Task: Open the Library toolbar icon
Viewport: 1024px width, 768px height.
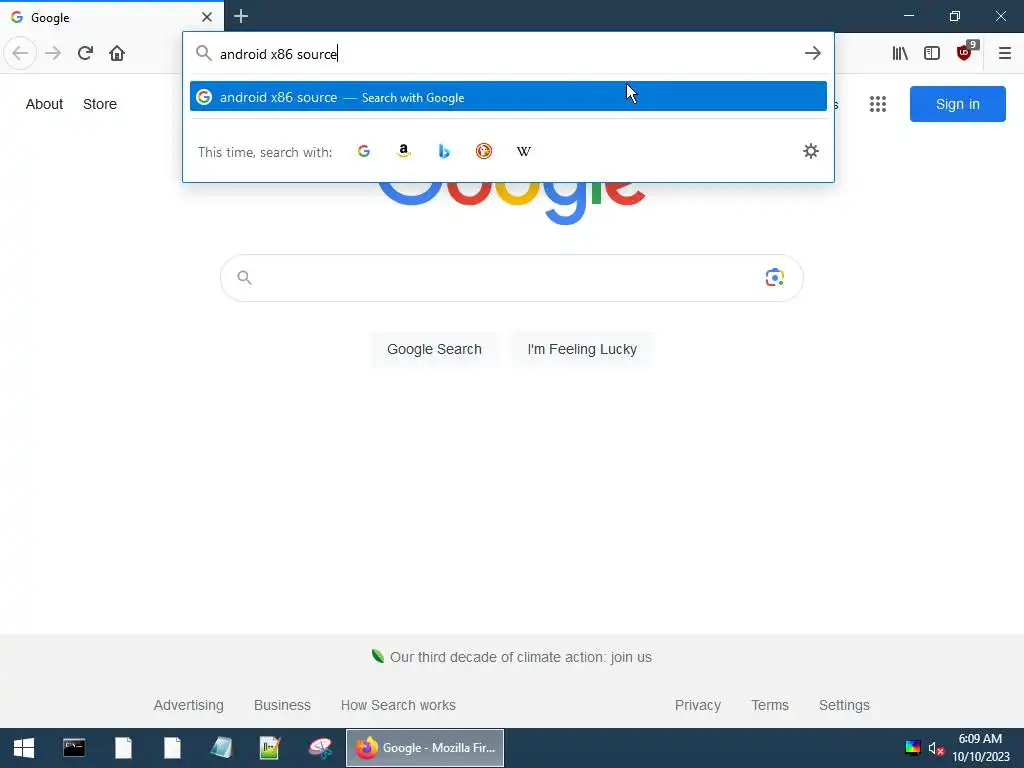Action: (x=900, y=53)
